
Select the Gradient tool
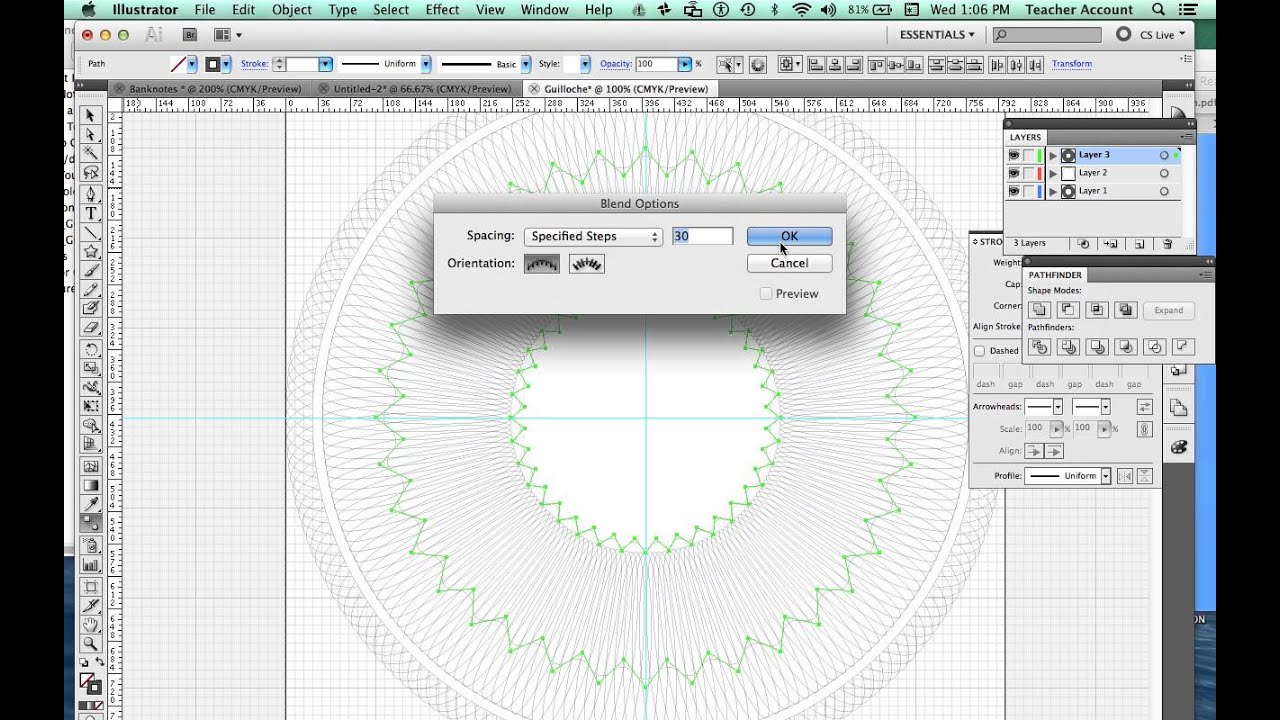pyautogui.click(x=91, y=484)
